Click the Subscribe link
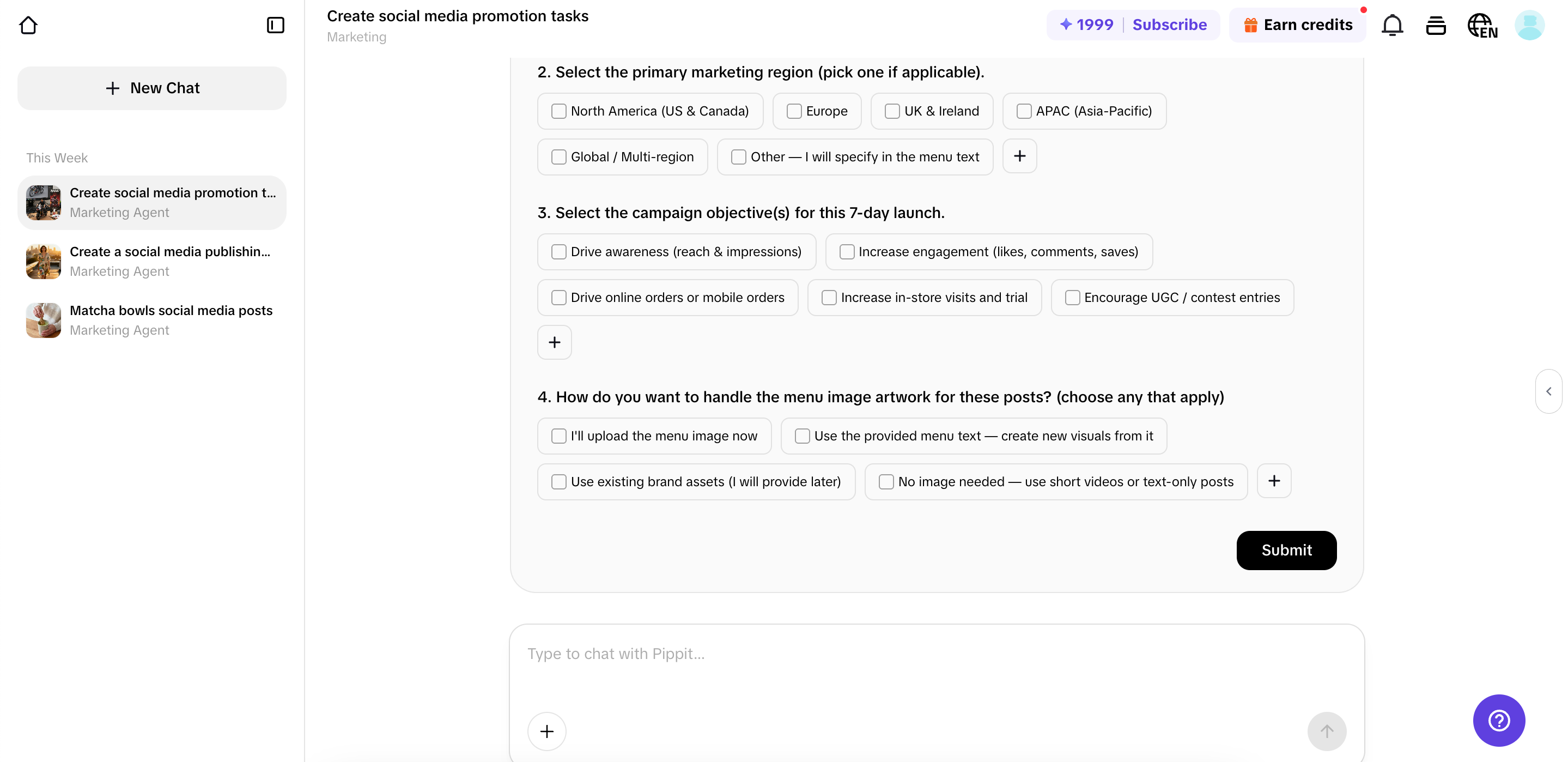1568x762 pixels. point(1169,25)
